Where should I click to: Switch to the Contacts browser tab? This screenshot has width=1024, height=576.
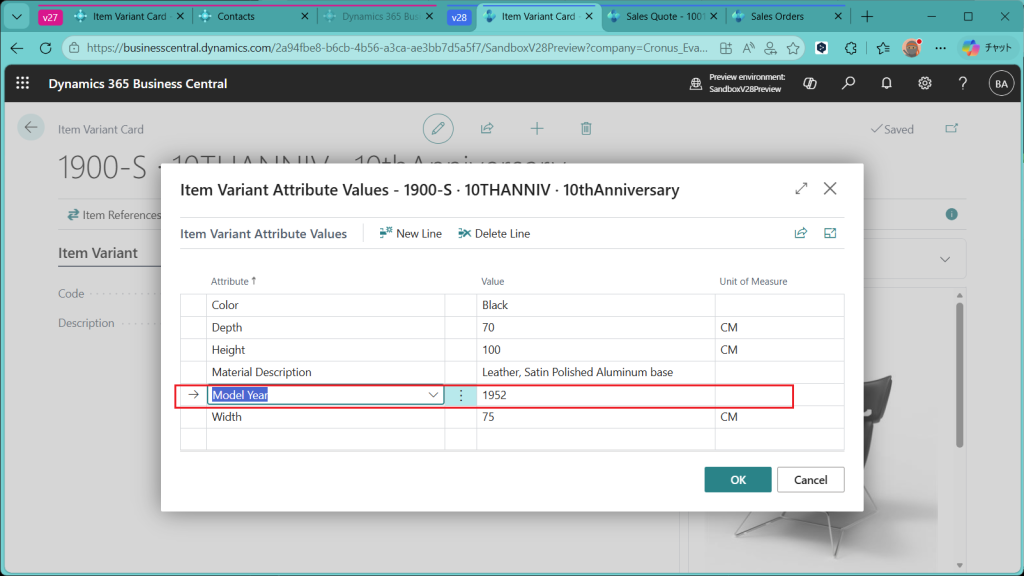(236, 17)
